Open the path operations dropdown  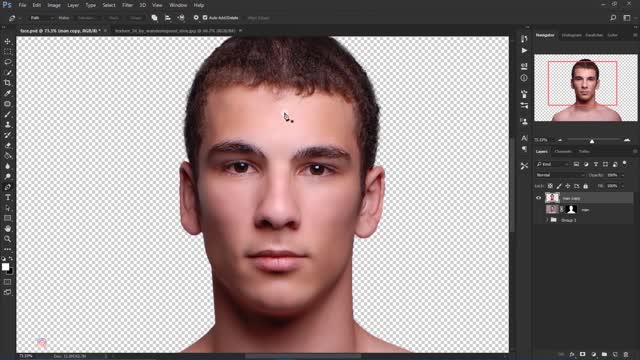point(154,18)
